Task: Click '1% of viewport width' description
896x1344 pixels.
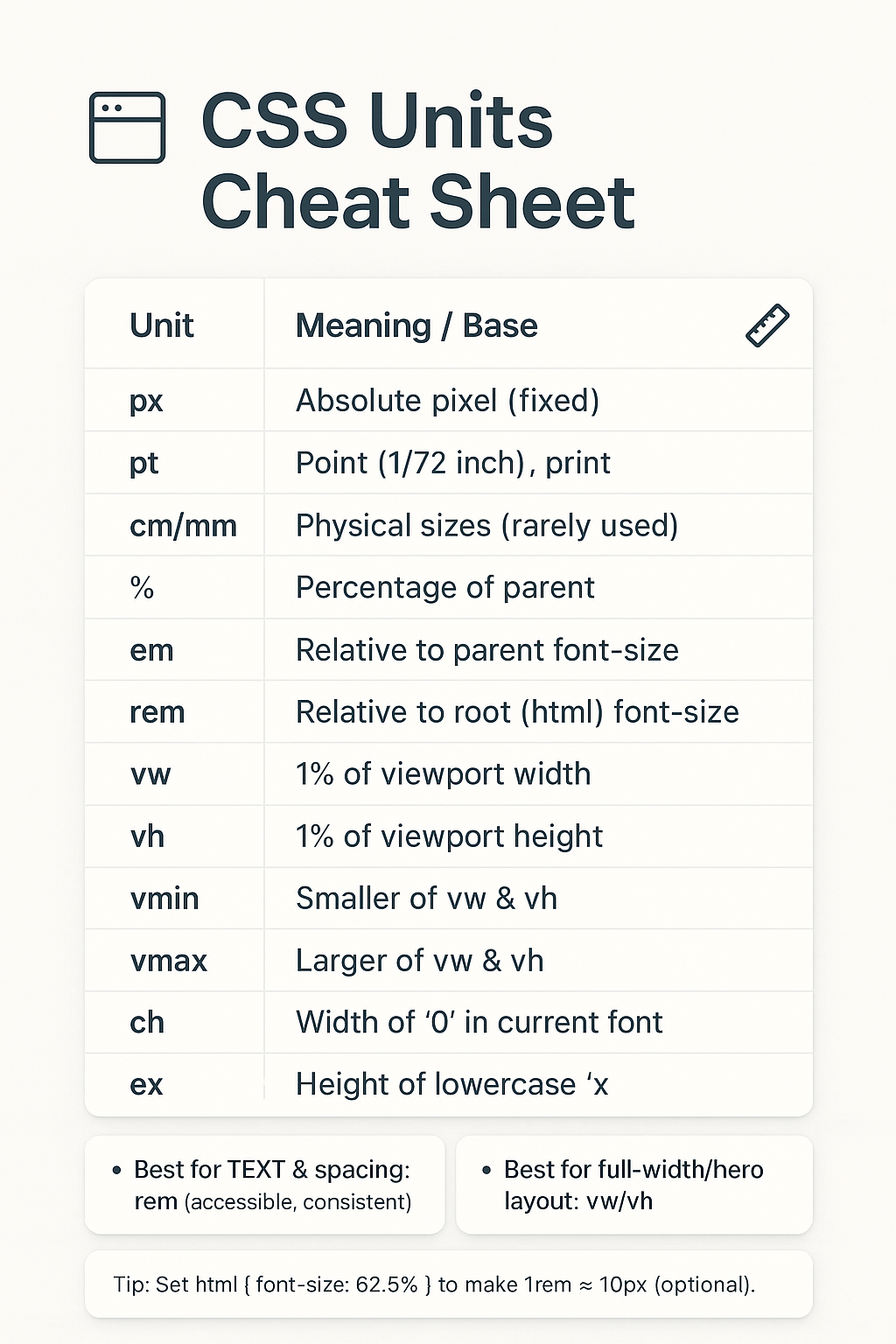Action: (443, 774)
